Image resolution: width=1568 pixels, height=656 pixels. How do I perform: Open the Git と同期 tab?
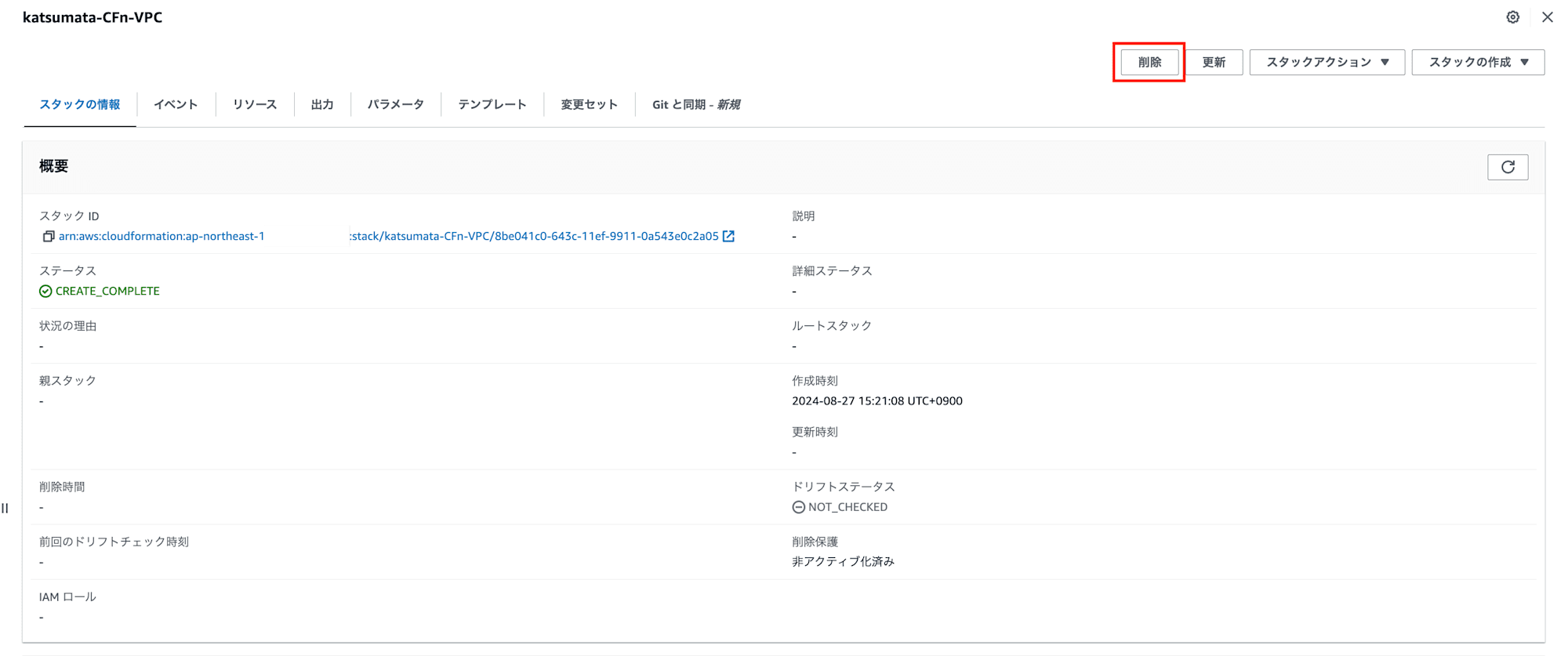[x=696, y=104]
